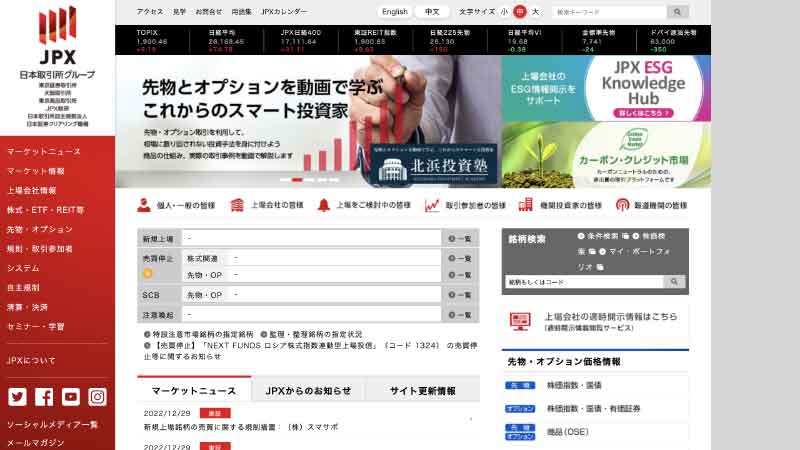Open 株式・ETF・REIT等 sidebar menu
This screenshot has height=450, width=800.
(45, 210)
